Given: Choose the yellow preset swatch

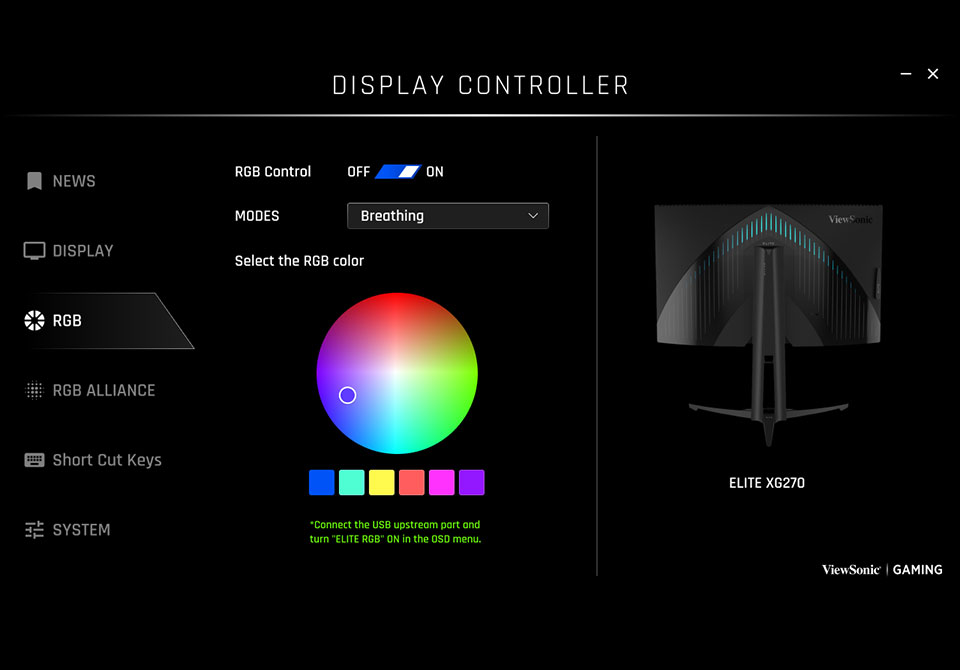Looking at the screenshot, I should (x=381, y=483).
